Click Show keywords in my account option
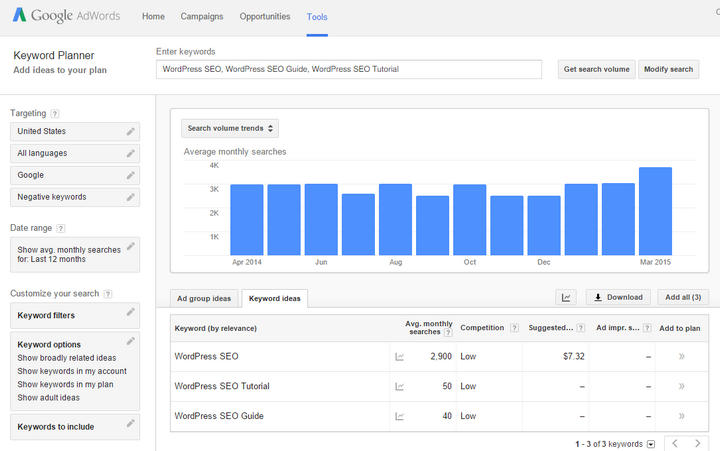720x451 pixels. pos(72,371)
